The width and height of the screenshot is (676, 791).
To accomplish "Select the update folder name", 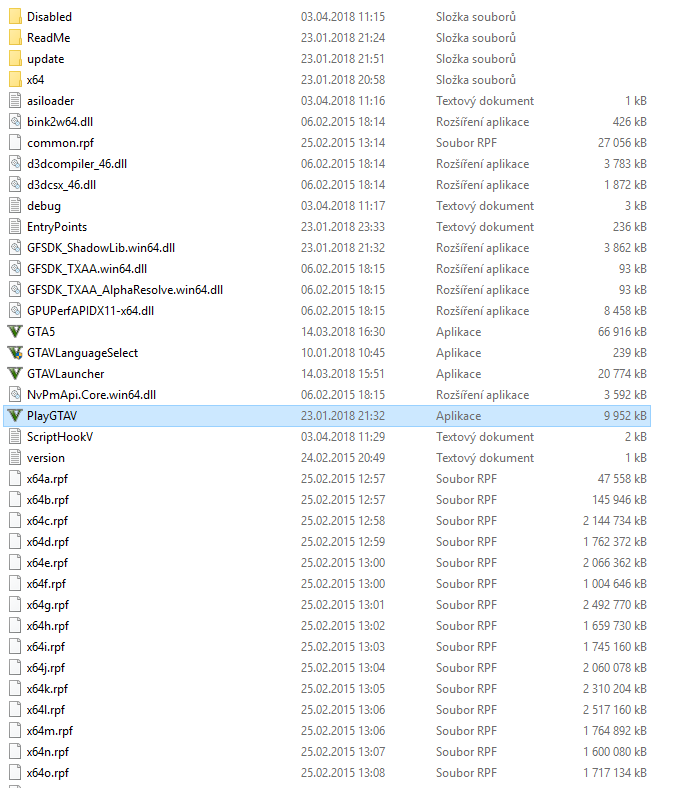I will pos(45,59).
